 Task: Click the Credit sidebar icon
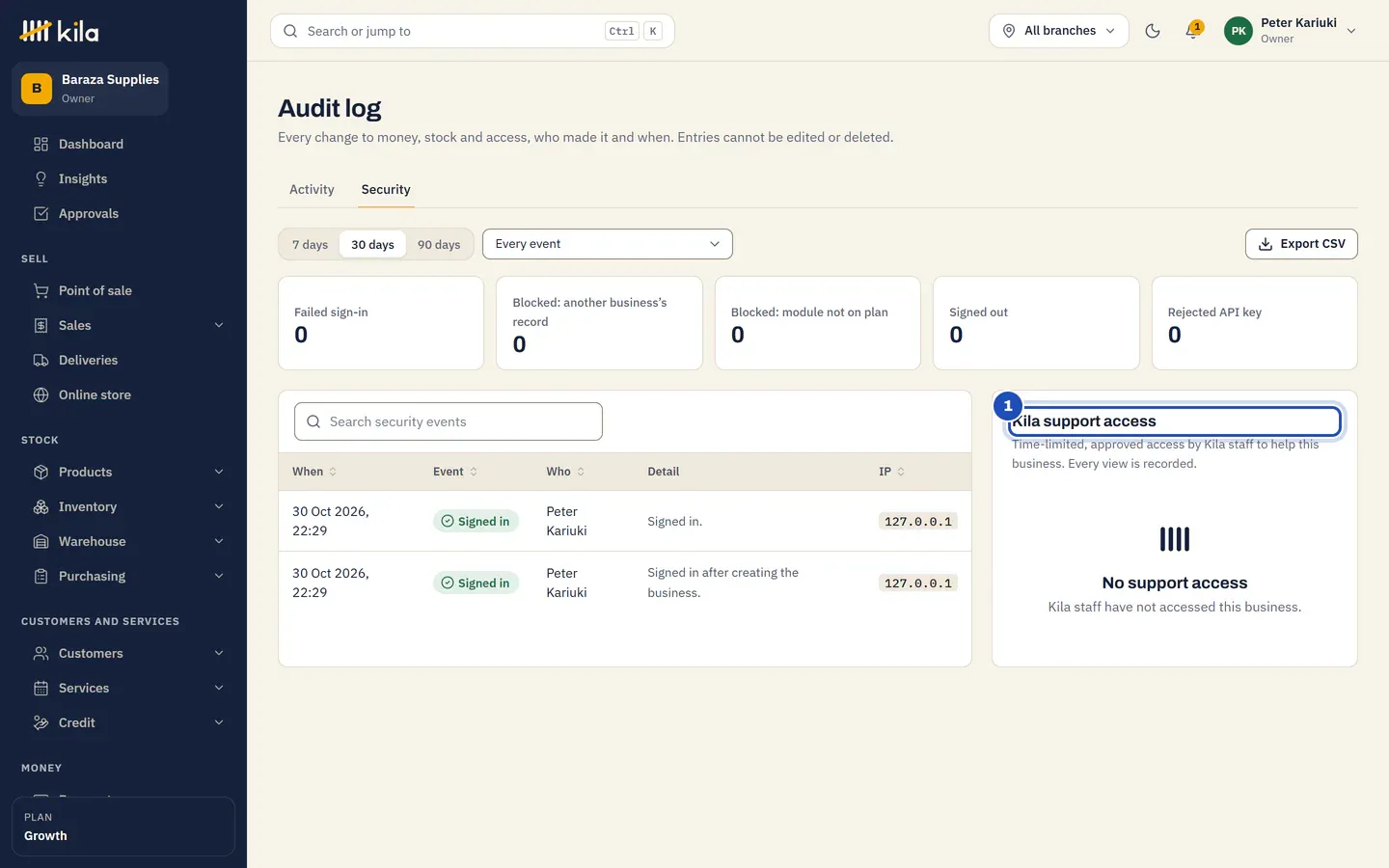coord(41,723)
